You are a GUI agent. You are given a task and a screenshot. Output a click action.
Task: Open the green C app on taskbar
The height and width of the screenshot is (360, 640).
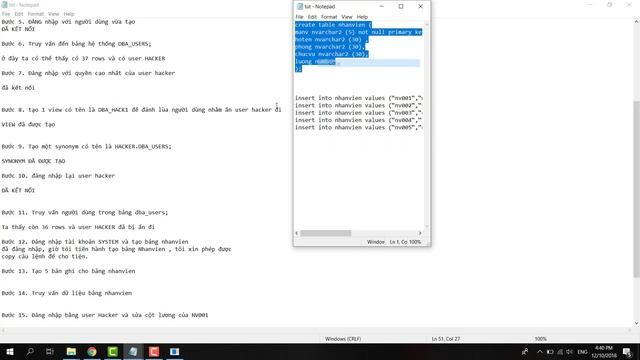point(113,351)
